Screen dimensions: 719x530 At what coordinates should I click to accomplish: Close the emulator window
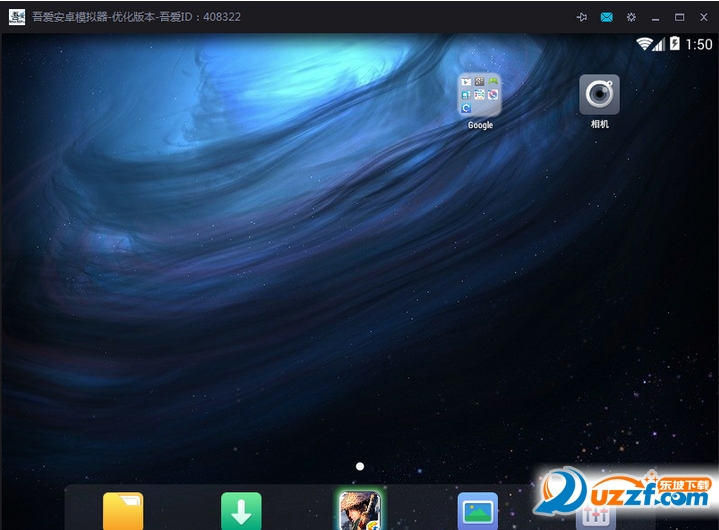704,17
